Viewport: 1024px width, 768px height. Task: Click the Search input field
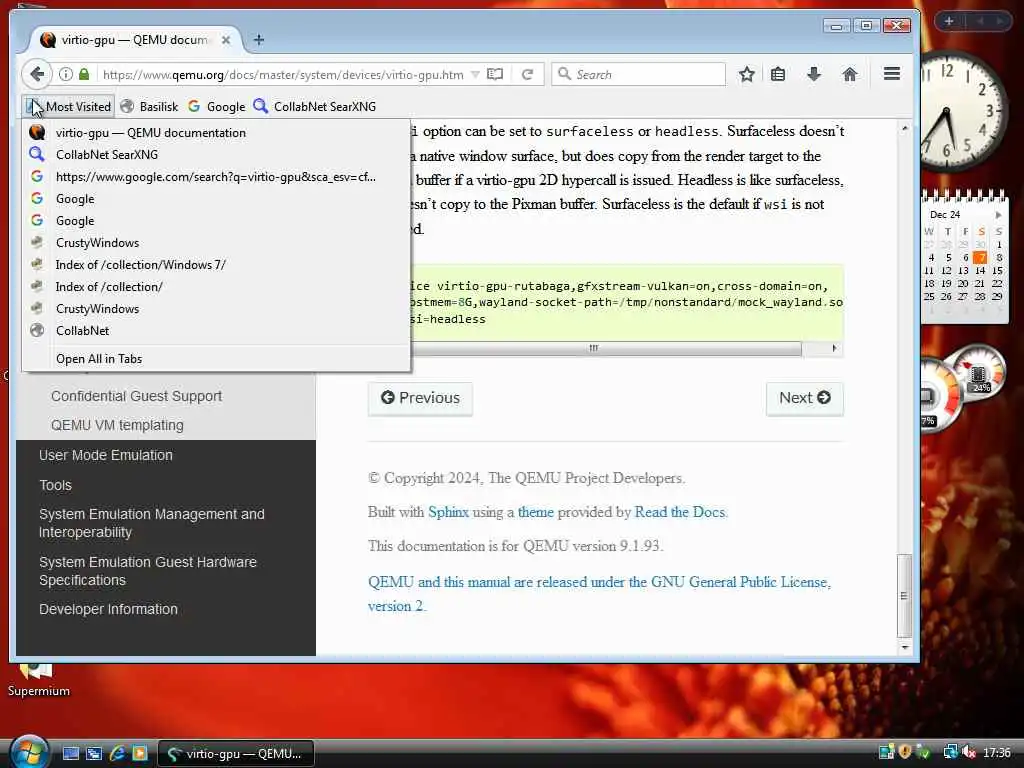[x=638, y=74]
